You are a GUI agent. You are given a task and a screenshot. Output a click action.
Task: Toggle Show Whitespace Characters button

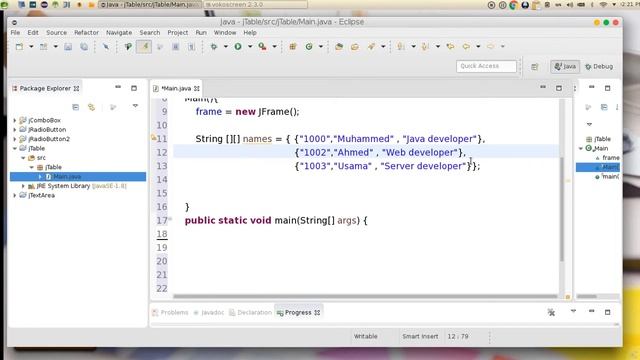point(191,47)
